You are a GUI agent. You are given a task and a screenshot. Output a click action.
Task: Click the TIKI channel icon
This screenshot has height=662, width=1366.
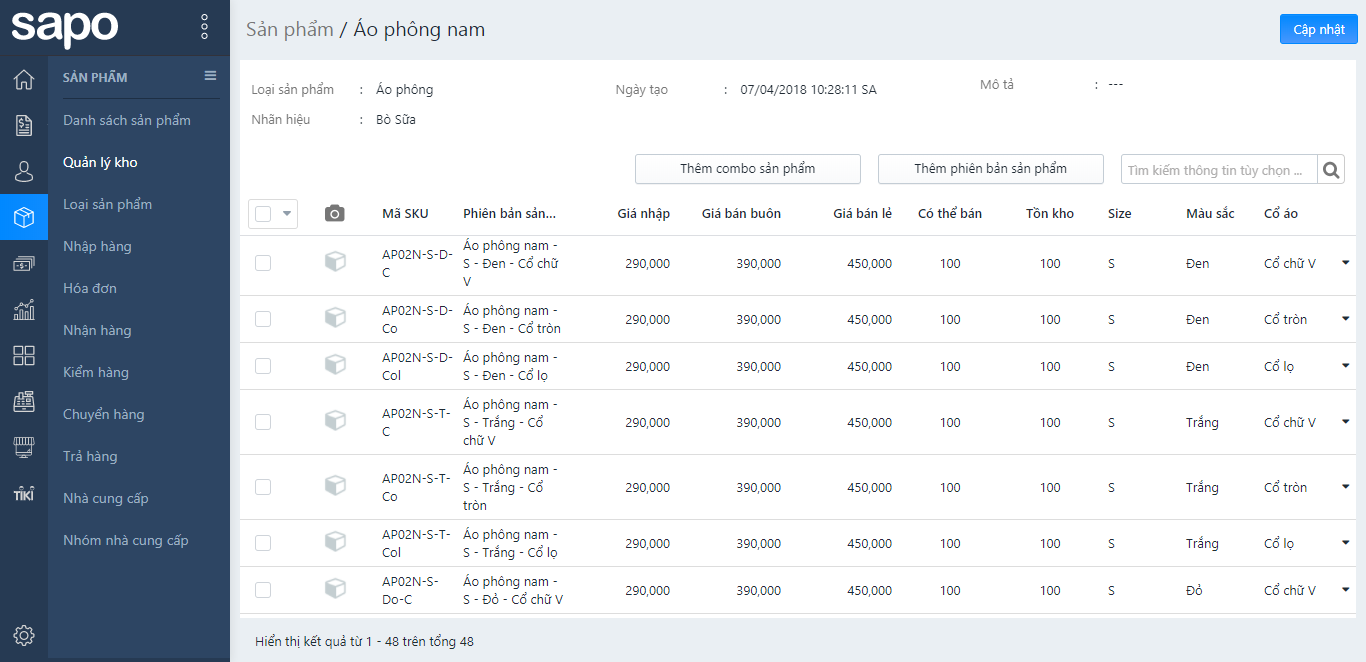24,494
